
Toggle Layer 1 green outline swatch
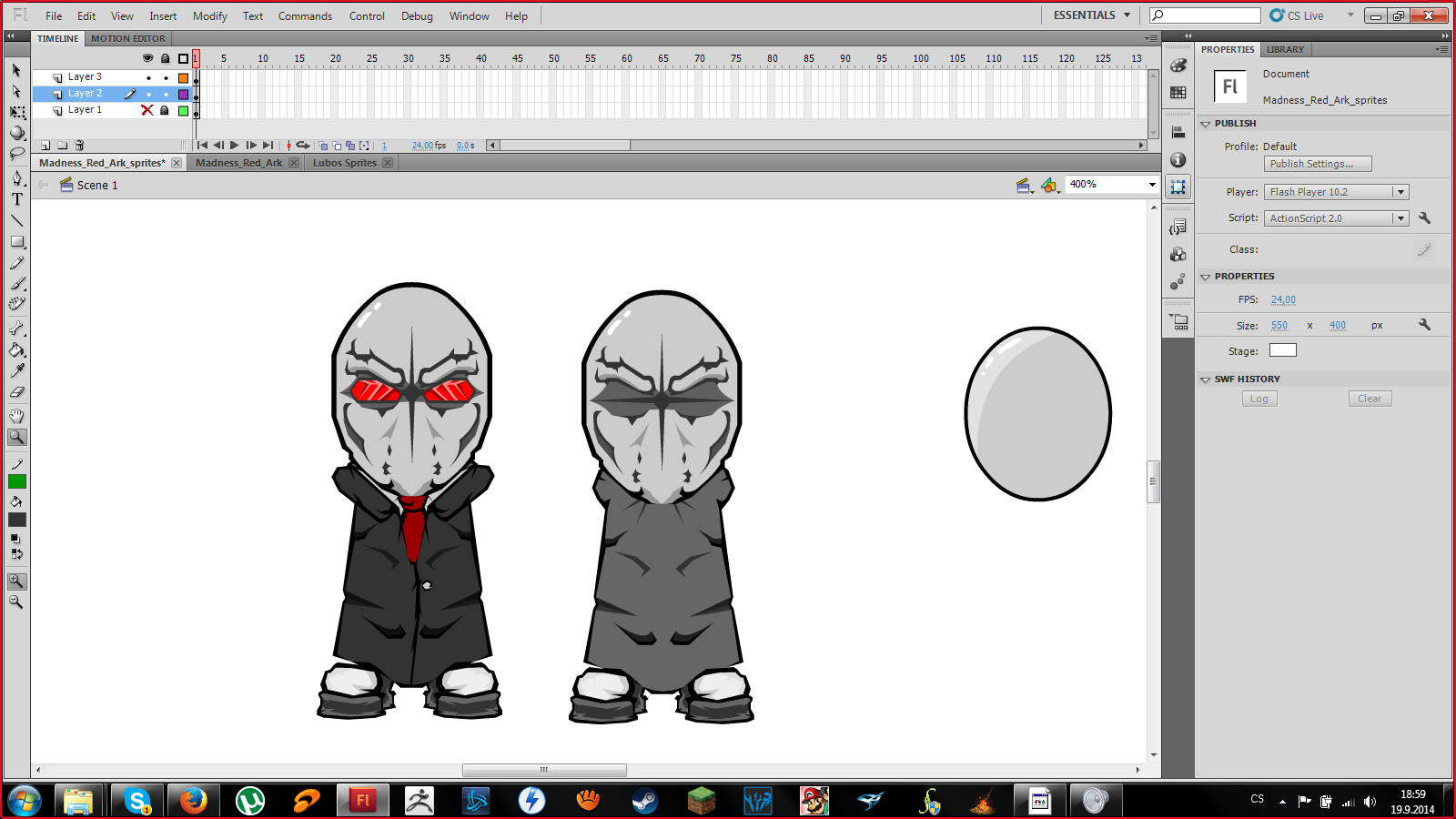[183, 110]
